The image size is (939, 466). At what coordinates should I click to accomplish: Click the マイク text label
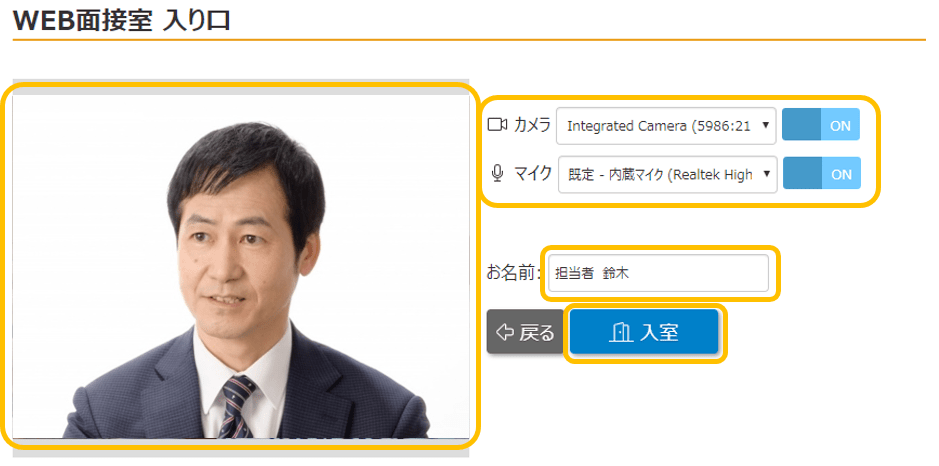pos(532,173)
